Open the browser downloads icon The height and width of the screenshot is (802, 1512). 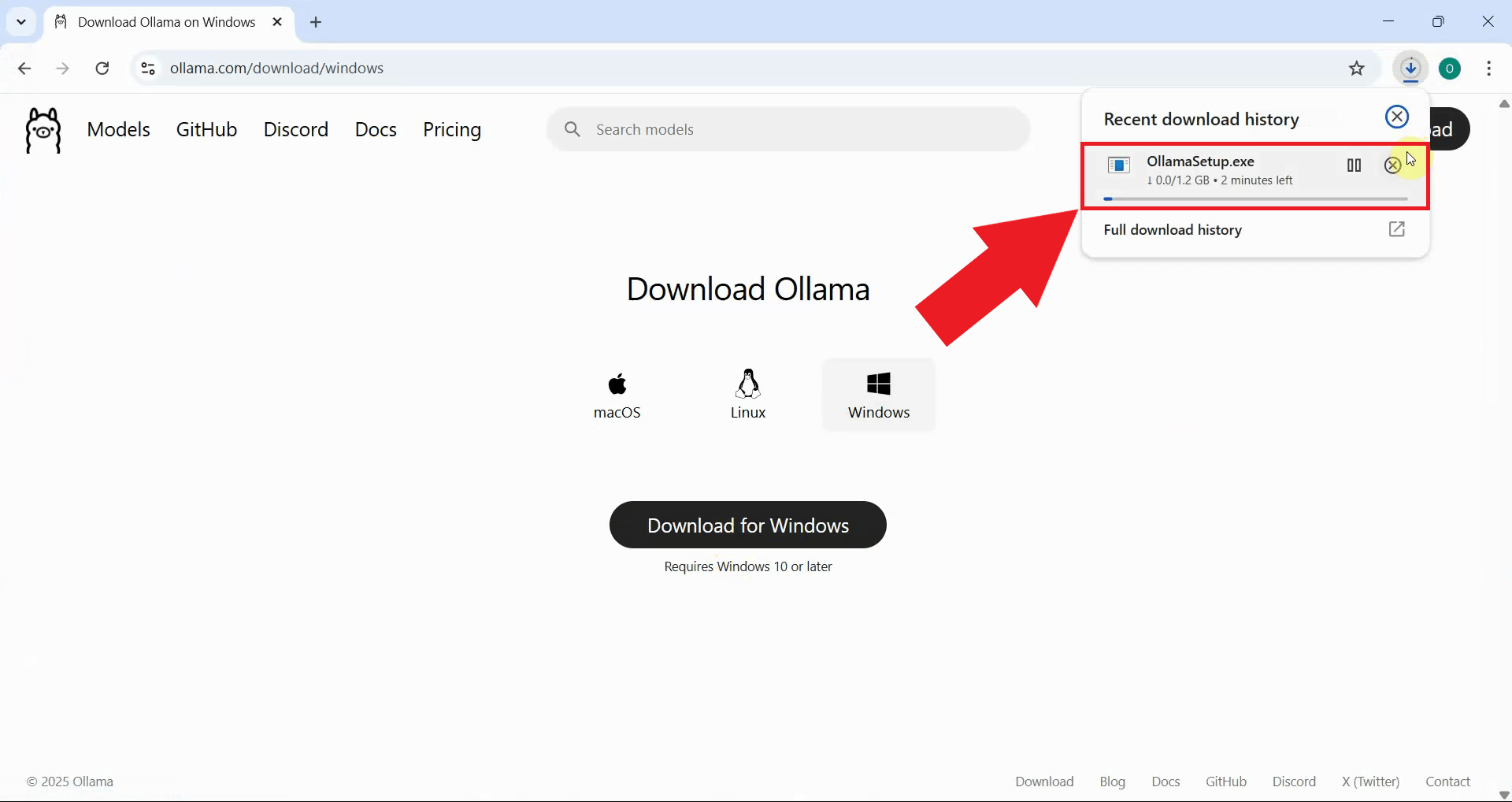tap(1411, 69)
